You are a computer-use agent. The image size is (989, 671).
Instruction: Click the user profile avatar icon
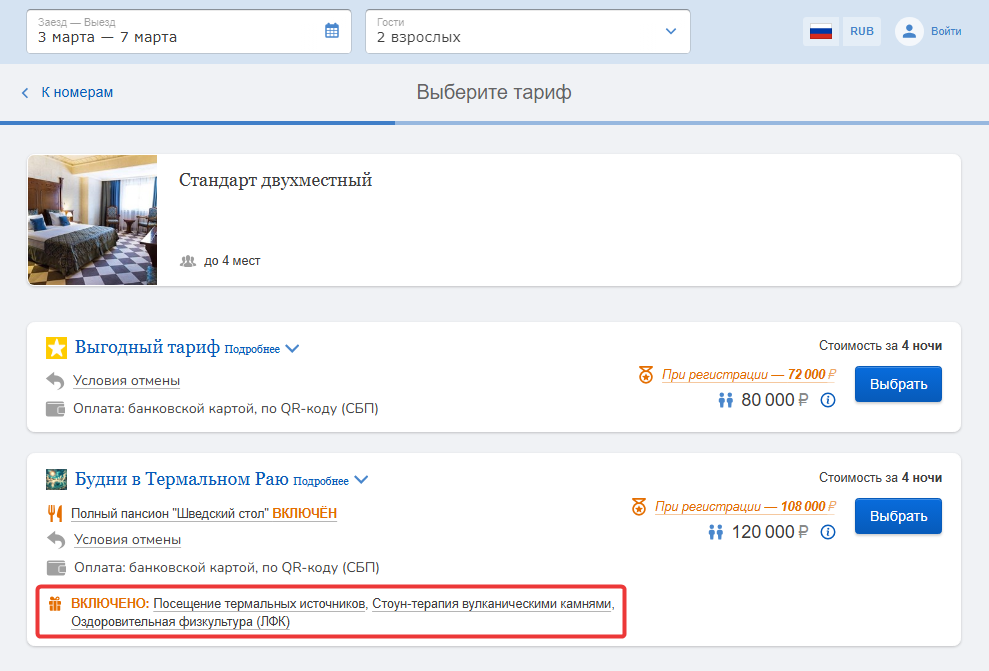909,32
